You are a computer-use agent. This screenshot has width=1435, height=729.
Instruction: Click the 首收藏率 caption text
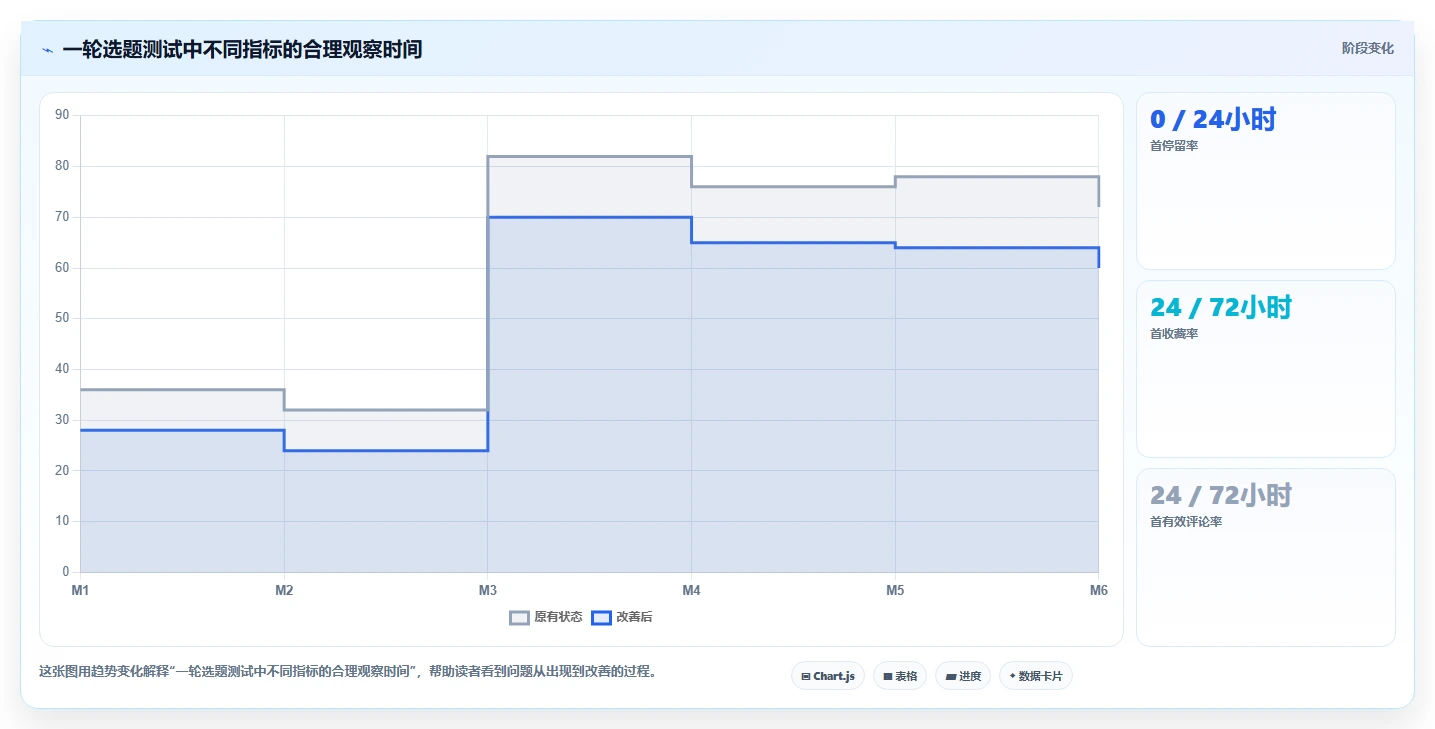(1174, 334)
